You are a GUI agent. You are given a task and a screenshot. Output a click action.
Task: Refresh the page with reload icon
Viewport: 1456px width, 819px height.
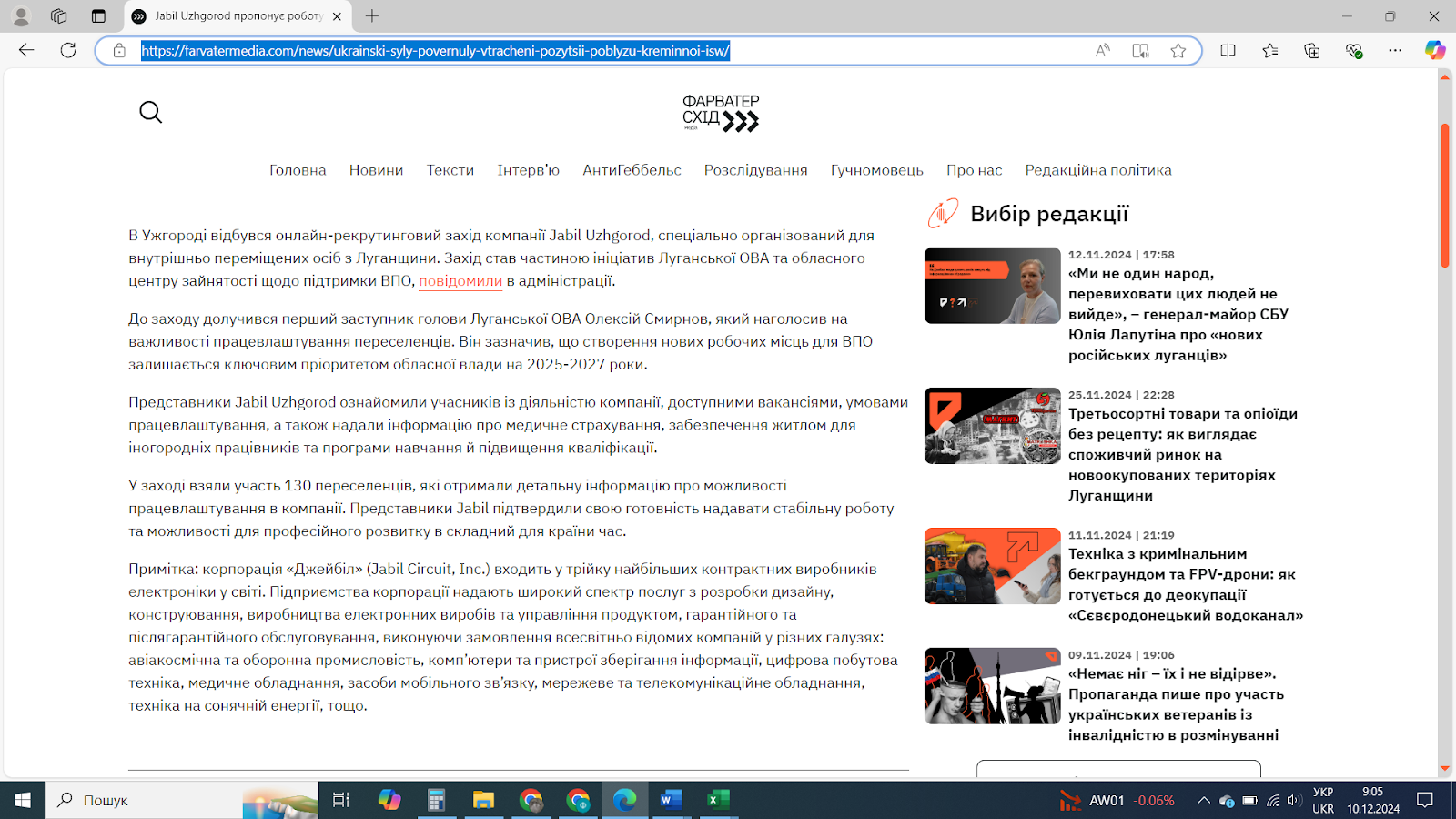(68, 50)
